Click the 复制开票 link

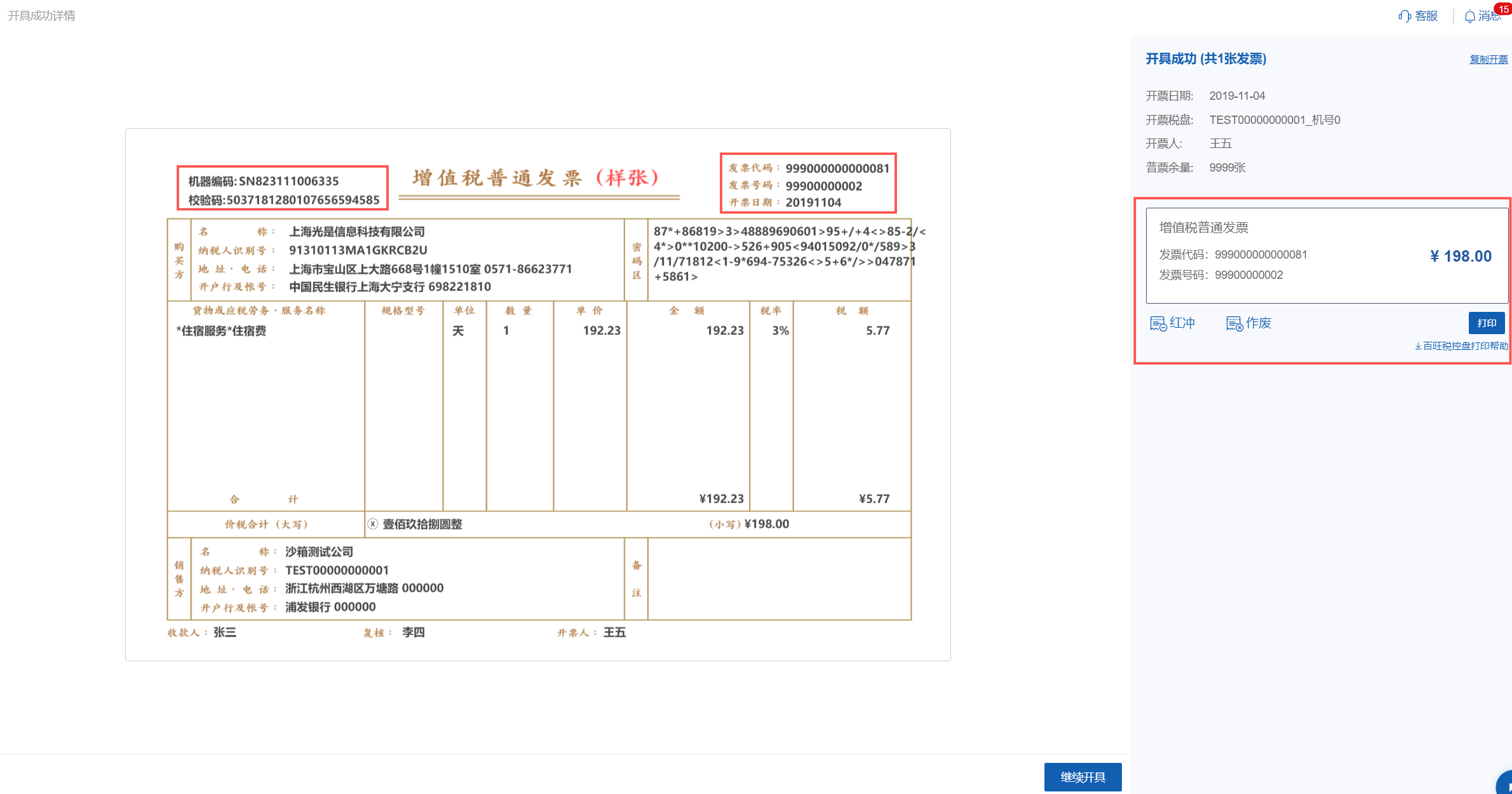click(x=1488, y=60)
